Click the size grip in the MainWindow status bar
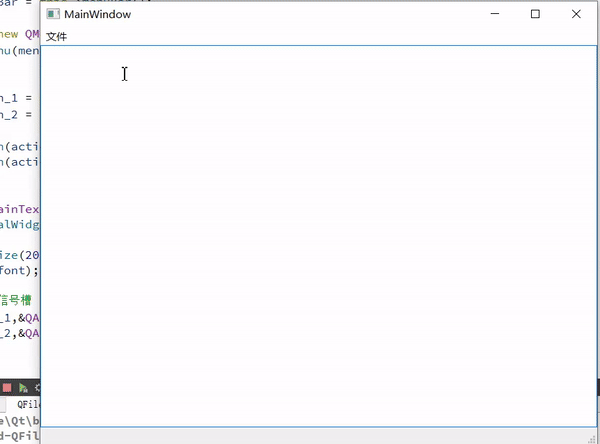The height and width of the screenshot is (444, 600). [593, 439]
